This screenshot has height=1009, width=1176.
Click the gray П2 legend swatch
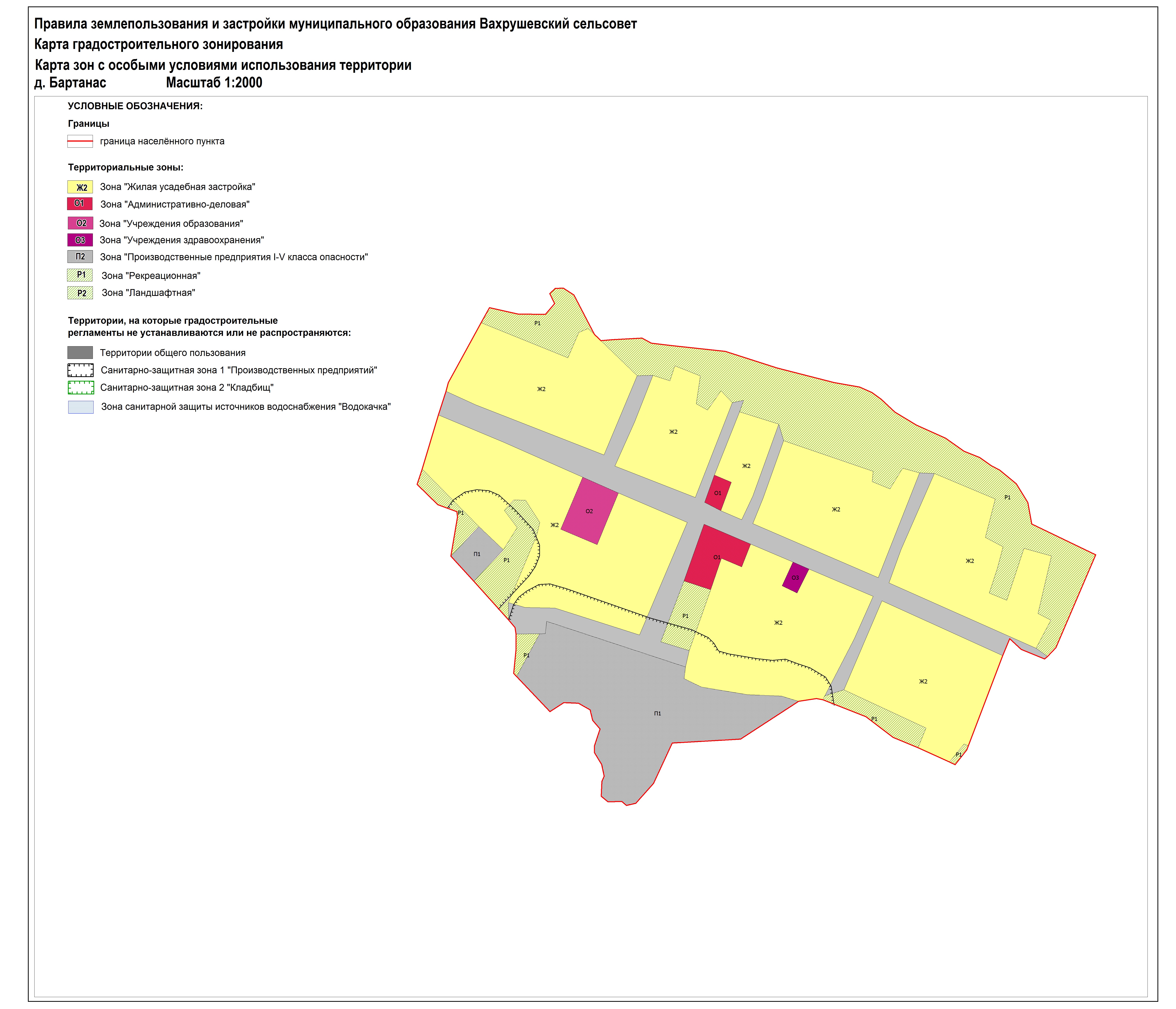coord(80,256)
